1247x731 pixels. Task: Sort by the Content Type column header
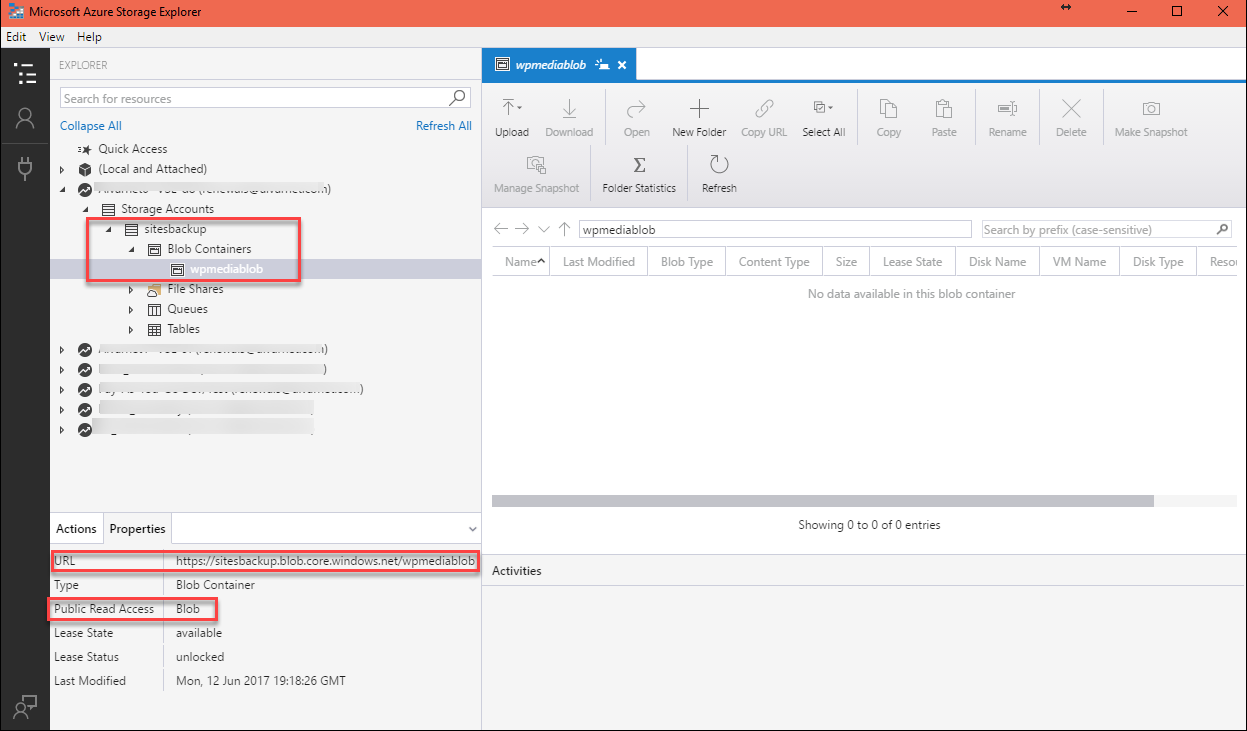coord(773,262)
